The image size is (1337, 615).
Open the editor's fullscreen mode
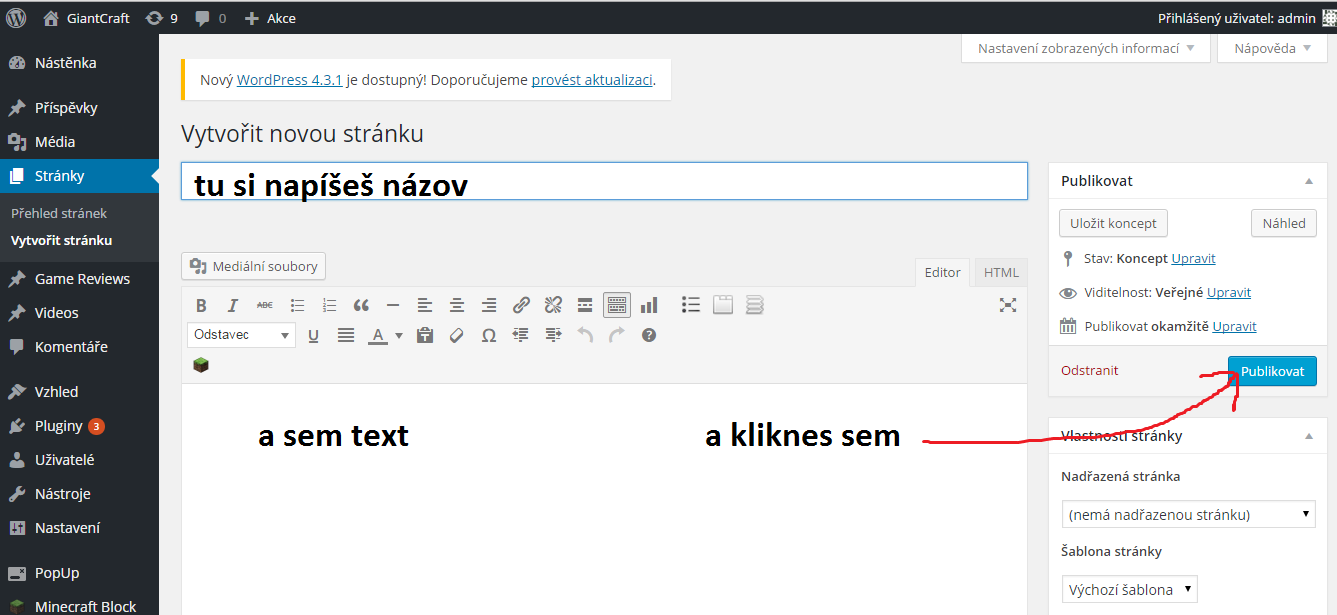(x=1008, y=305)
